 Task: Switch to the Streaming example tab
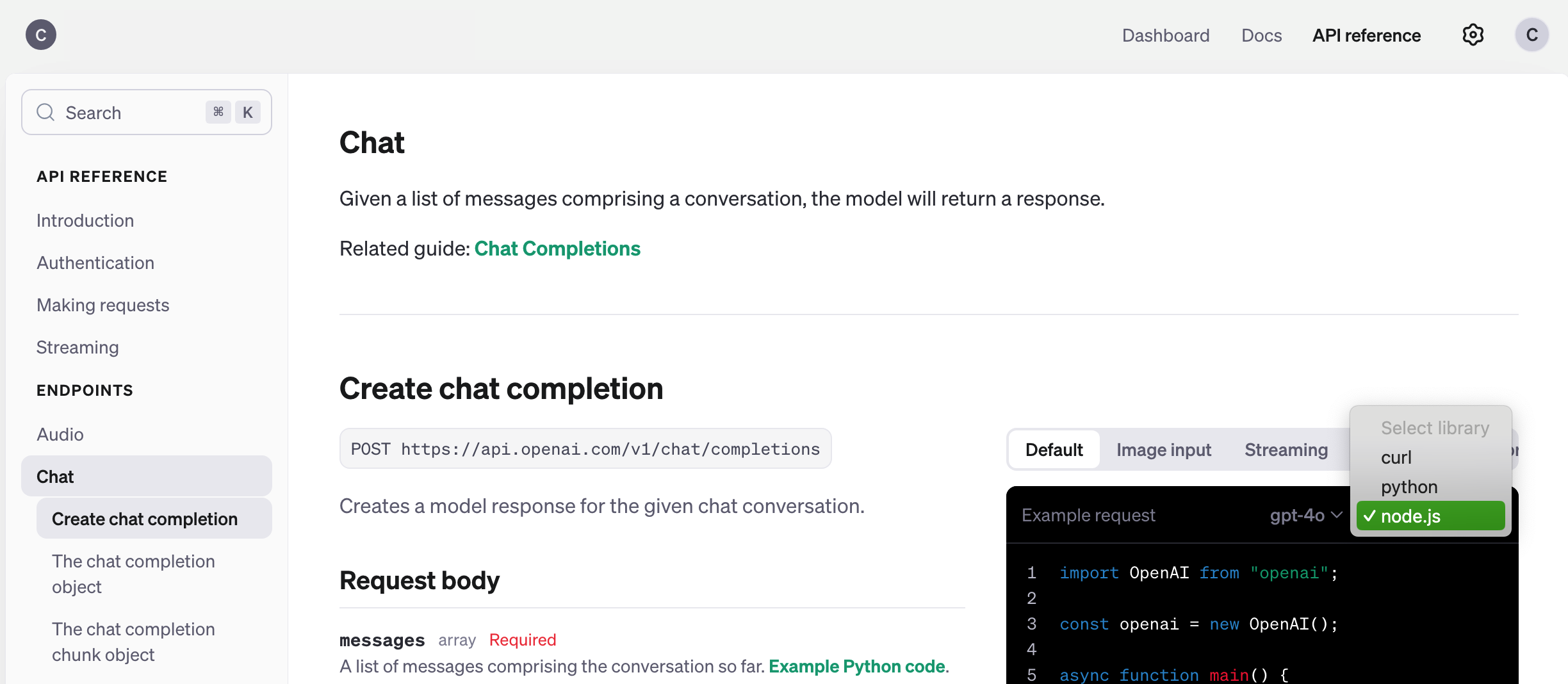1286,449
